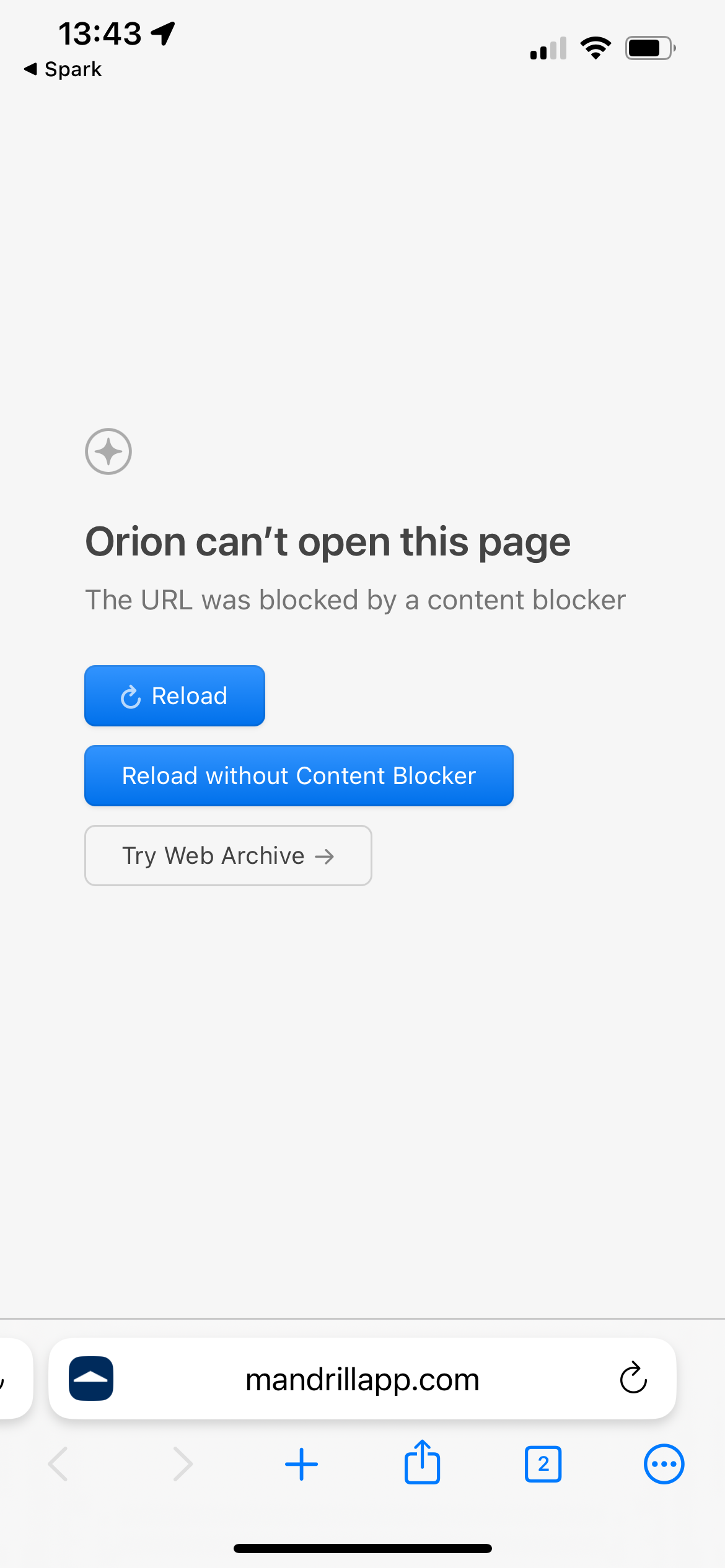Tap the battery indicator in status bar
This screenshot has width=725, height=1568.
tap(650, 48)
